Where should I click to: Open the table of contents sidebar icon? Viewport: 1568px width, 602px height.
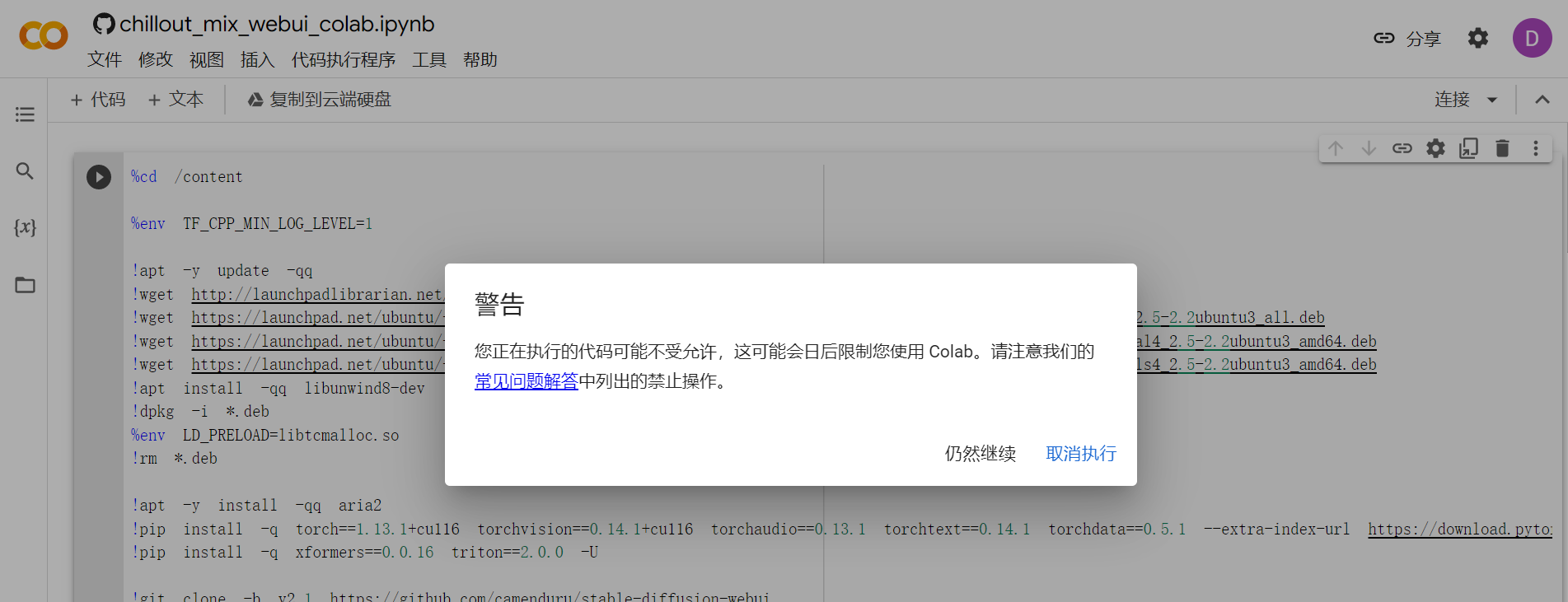[x=25, y=114]
